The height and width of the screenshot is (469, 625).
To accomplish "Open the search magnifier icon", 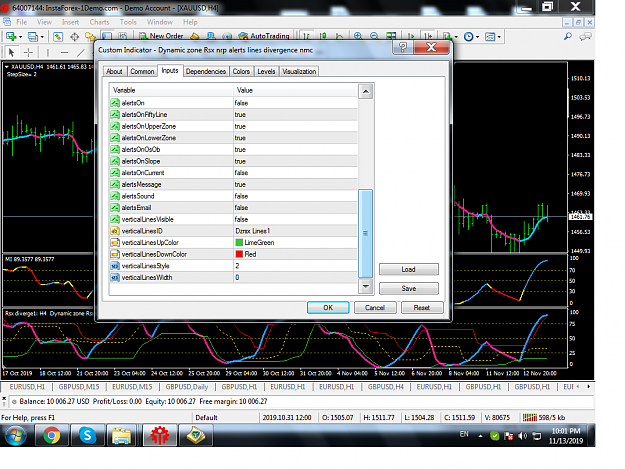I will pyautogui.click(x=568, y=37).
